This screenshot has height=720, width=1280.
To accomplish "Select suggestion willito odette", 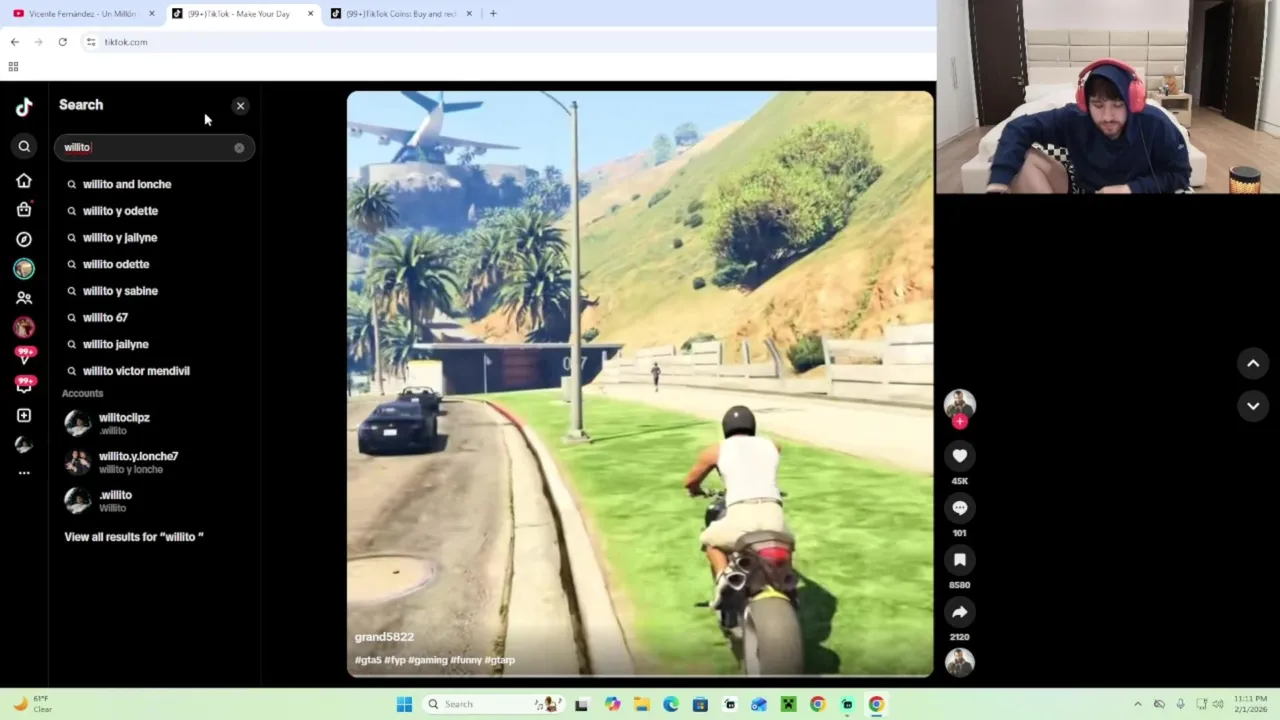I will coord(116,264).
